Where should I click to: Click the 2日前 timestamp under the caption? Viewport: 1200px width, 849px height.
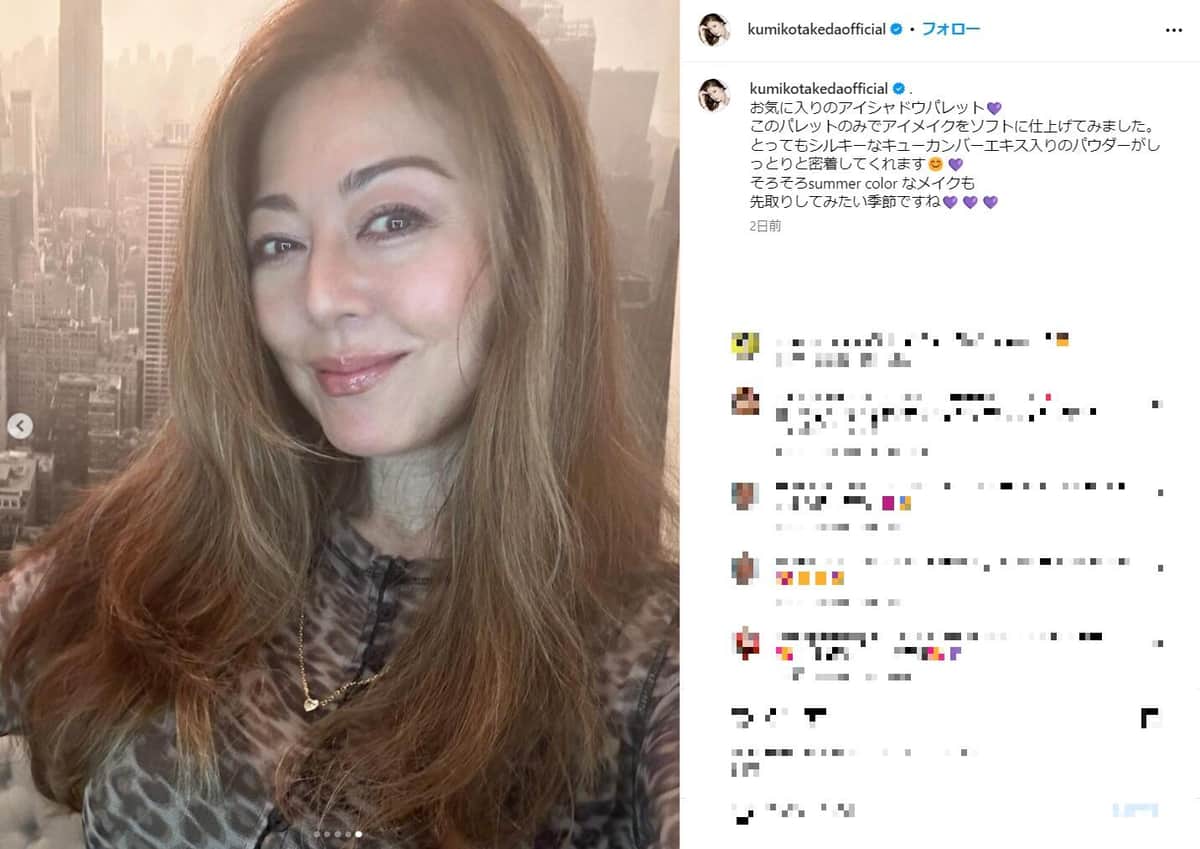pos(765,226)
